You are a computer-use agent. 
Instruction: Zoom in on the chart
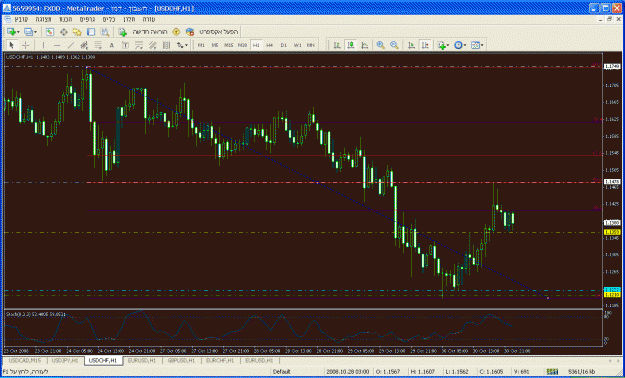pyautogui.click(x=380, y=45)
